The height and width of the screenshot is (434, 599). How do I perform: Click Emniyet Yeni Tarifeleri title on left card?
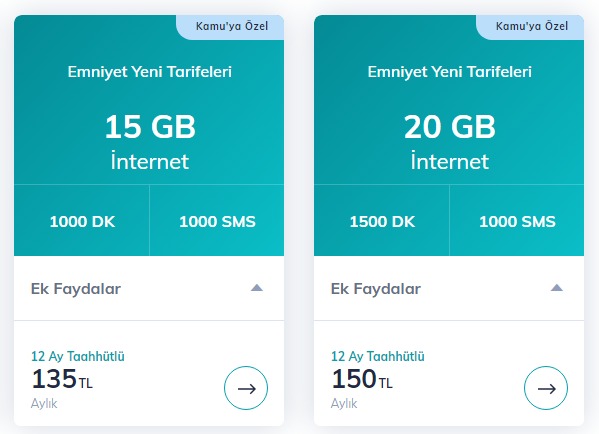click(x=150, y=72)
